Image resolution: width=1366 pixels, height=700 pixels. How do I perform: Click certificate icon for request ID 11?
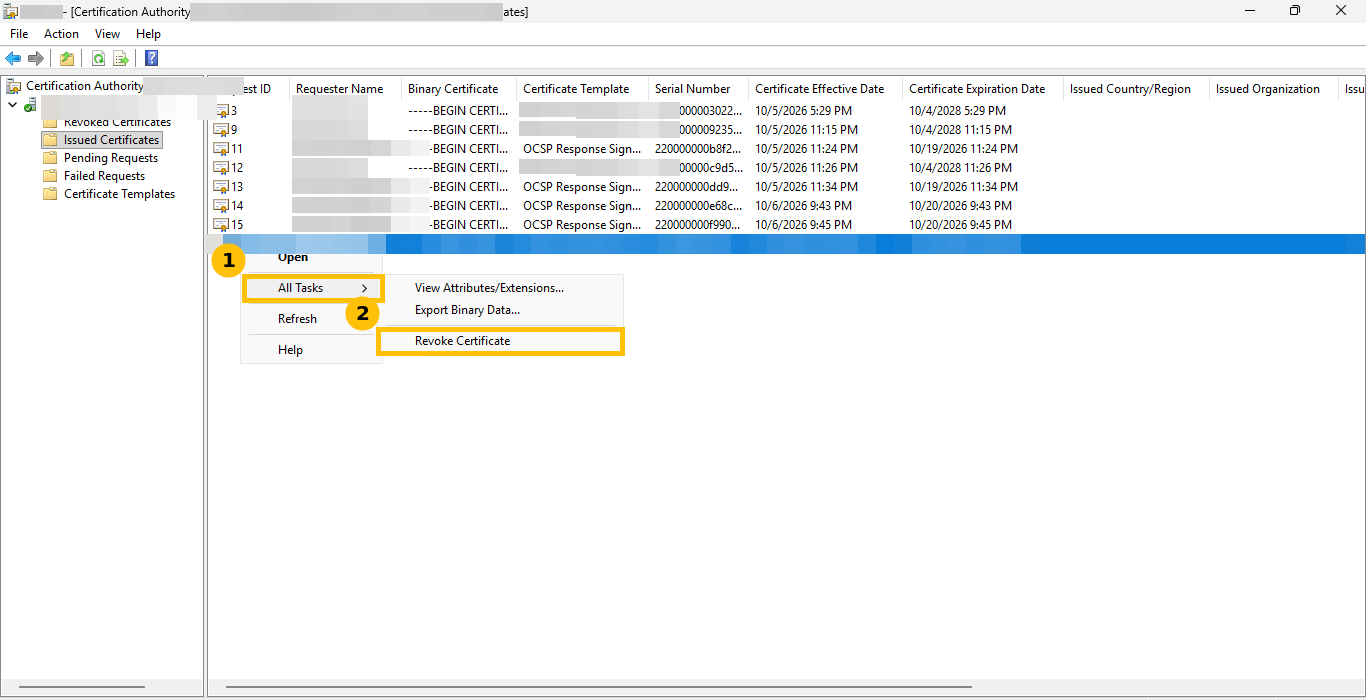[221, 149]
